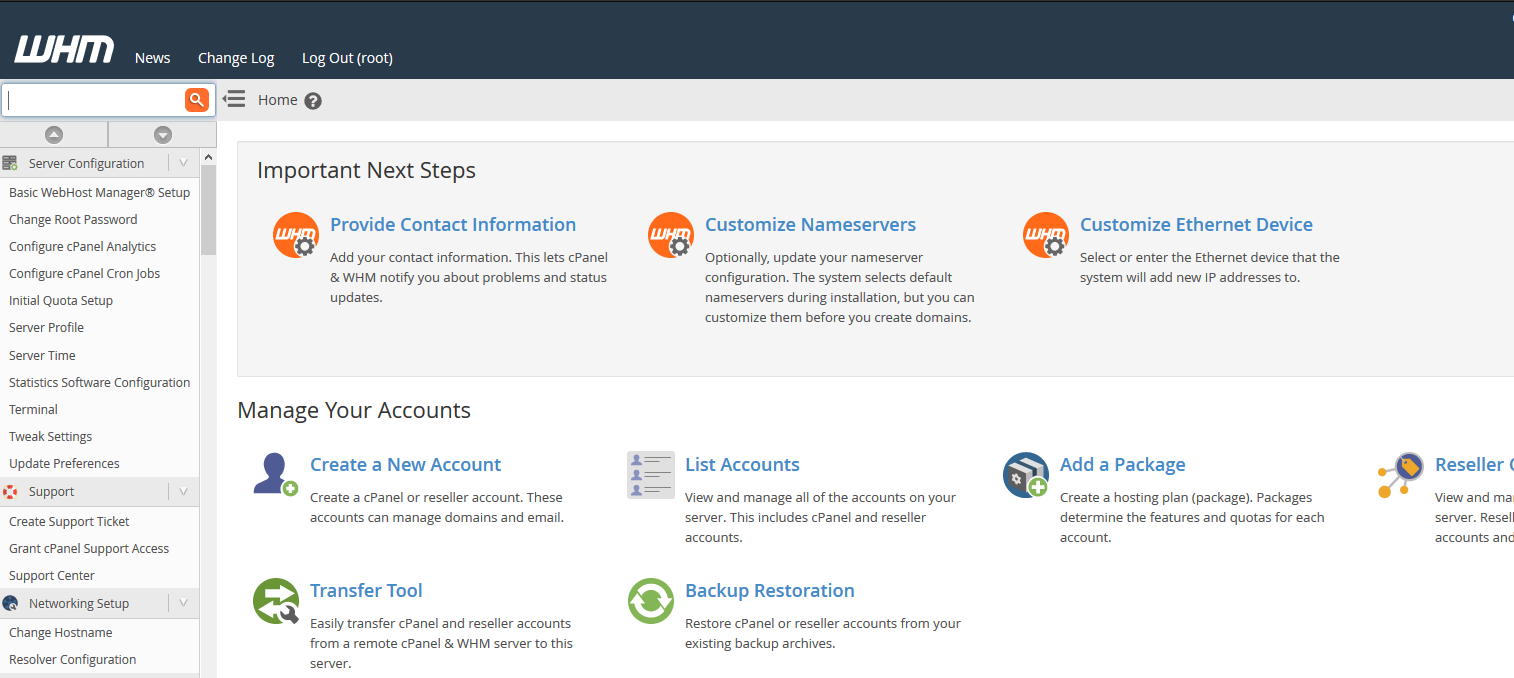Open Add a Package link
The height and width of the screenshot is (678, 1514).
pos(1122,465)
